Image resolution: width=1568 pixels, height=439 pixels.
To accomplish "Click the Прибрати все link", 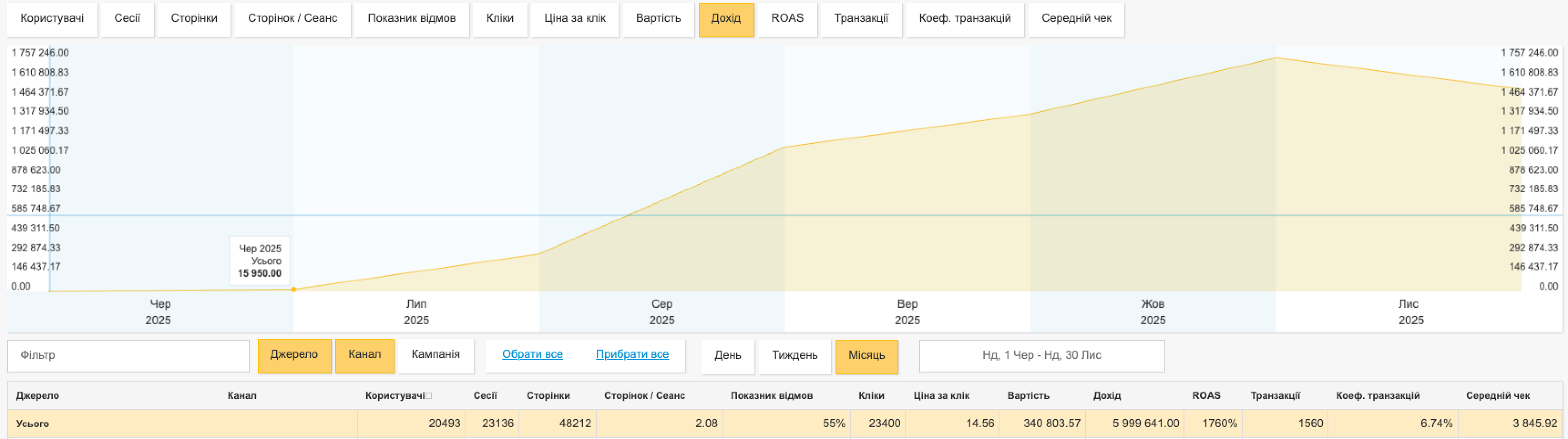I will point(632,355).
